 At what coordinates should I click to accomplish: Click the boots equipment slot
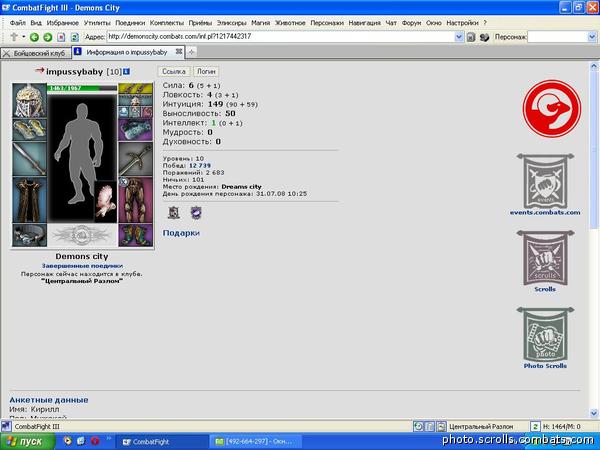[x=135, y=235]
